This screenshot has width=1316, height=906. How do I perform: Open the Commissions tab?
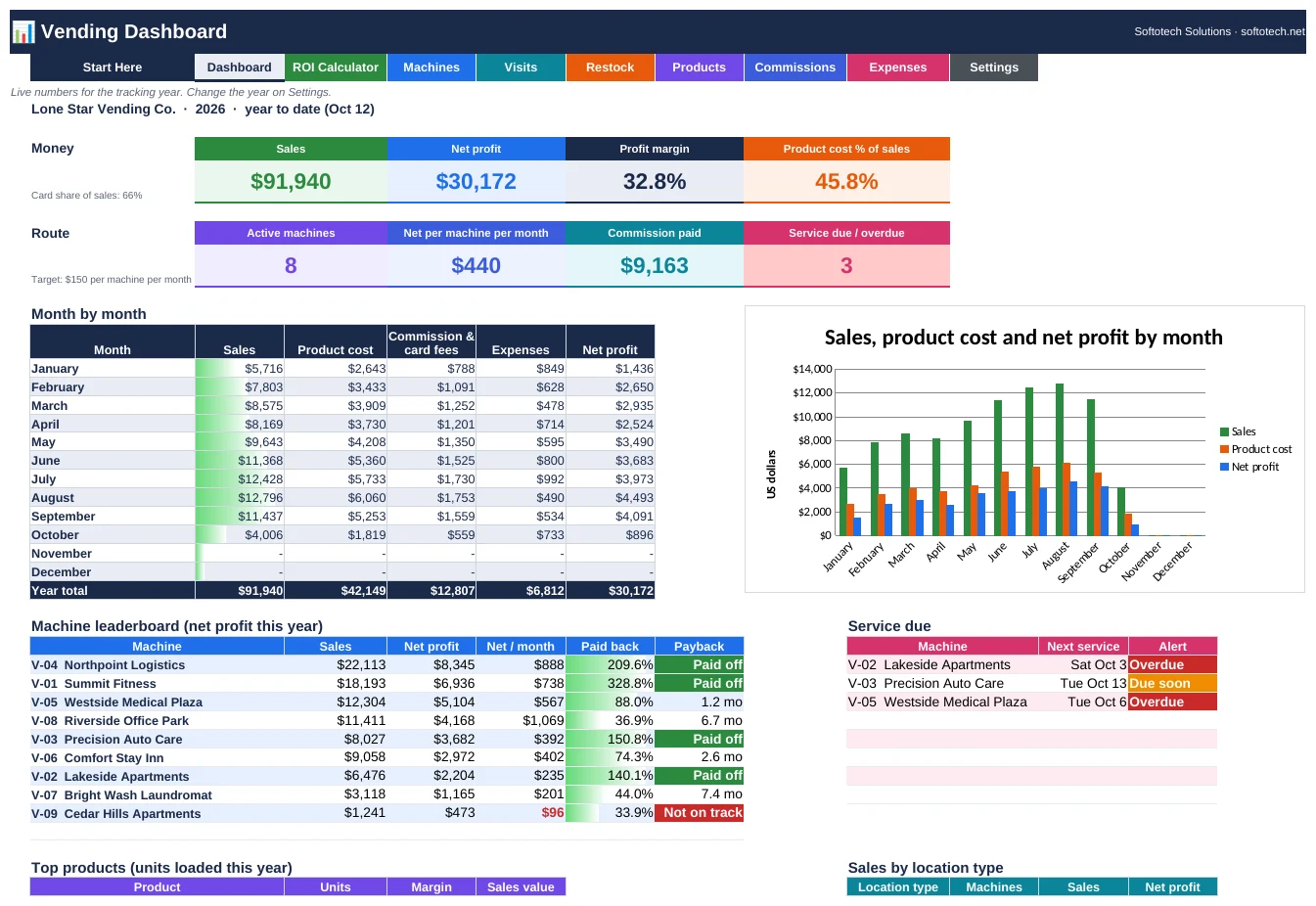point(795,68)
